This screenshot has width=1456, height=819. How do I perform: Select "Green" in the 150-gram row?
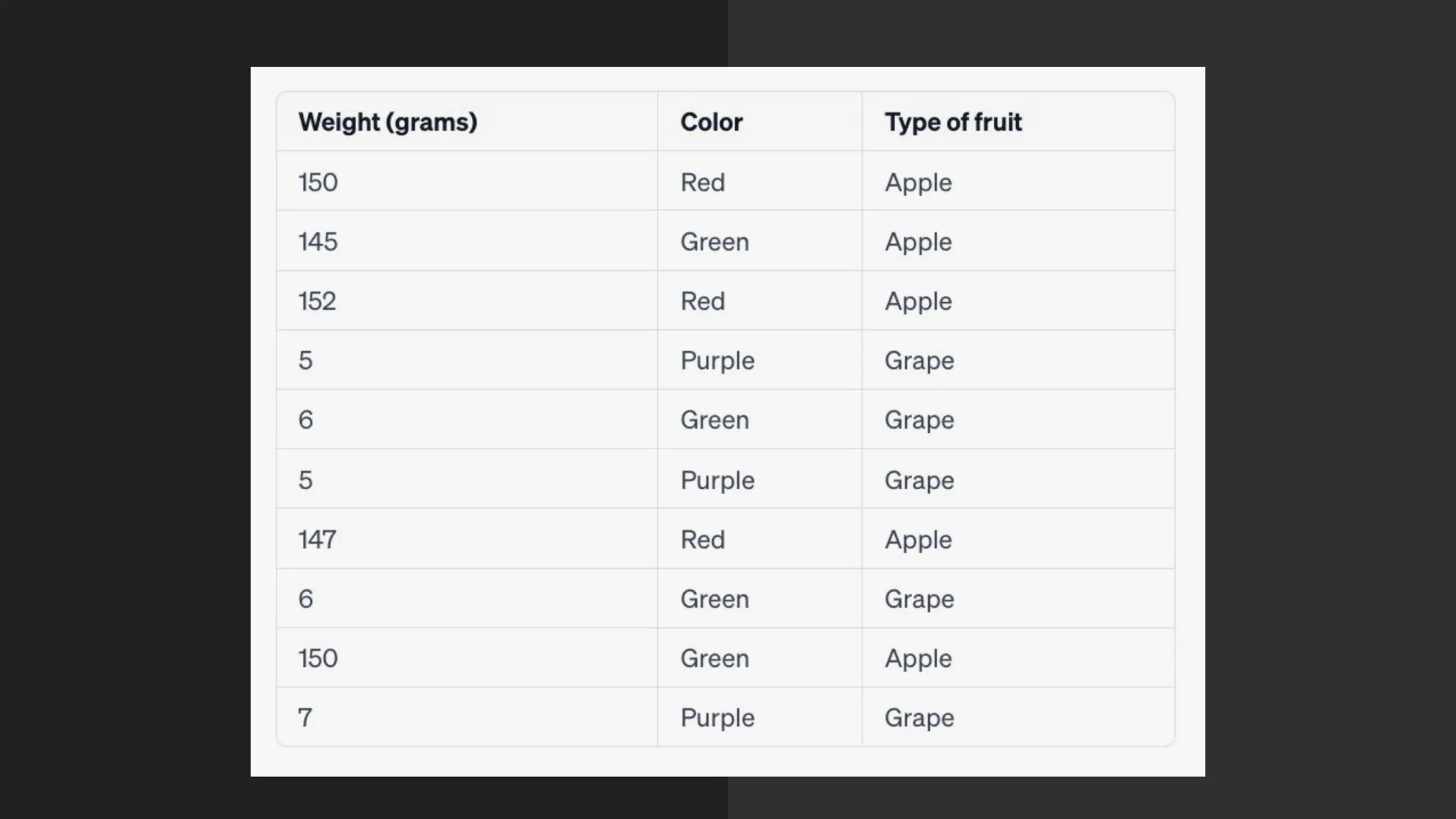point(714,658)
